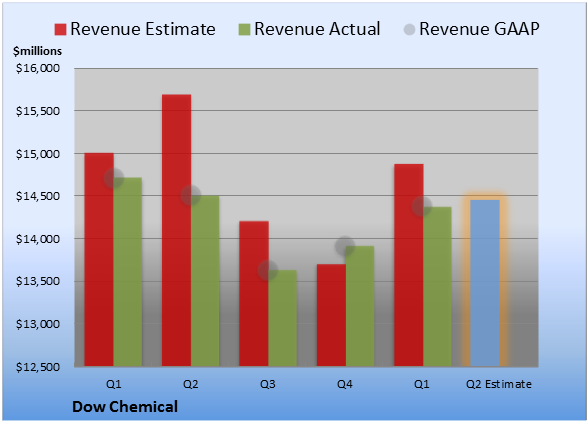
Task: Click the '$15,500' axis value
Action: pos(38,111)
